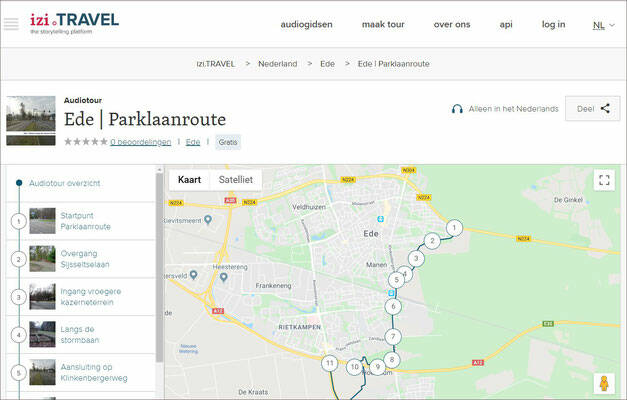Click log in
The width and height of the screenshot is (627, 400).
[553, 24]
